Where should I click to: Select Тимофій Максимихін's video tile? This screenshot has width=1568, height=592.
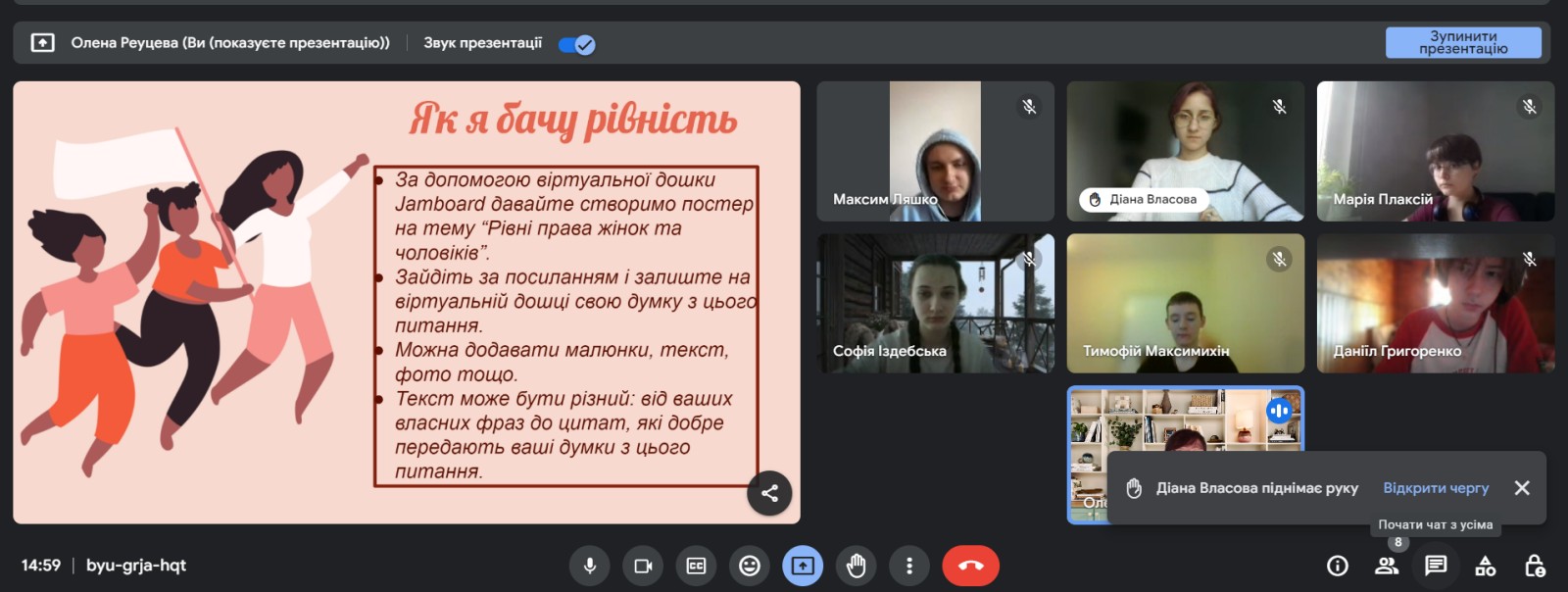coord(1185,303)
